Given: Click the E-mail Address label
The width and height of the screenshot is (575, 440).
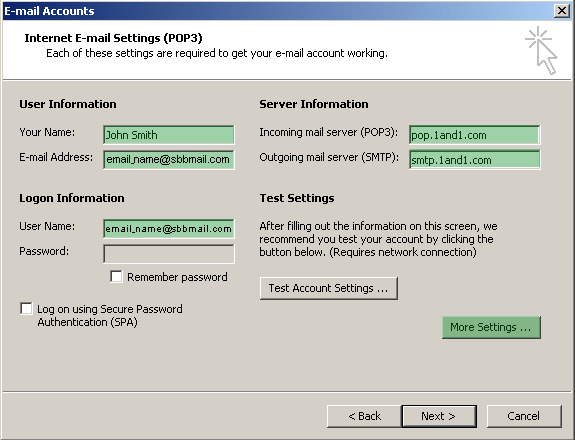Looking at the screenshot, I should click(56, 157).
